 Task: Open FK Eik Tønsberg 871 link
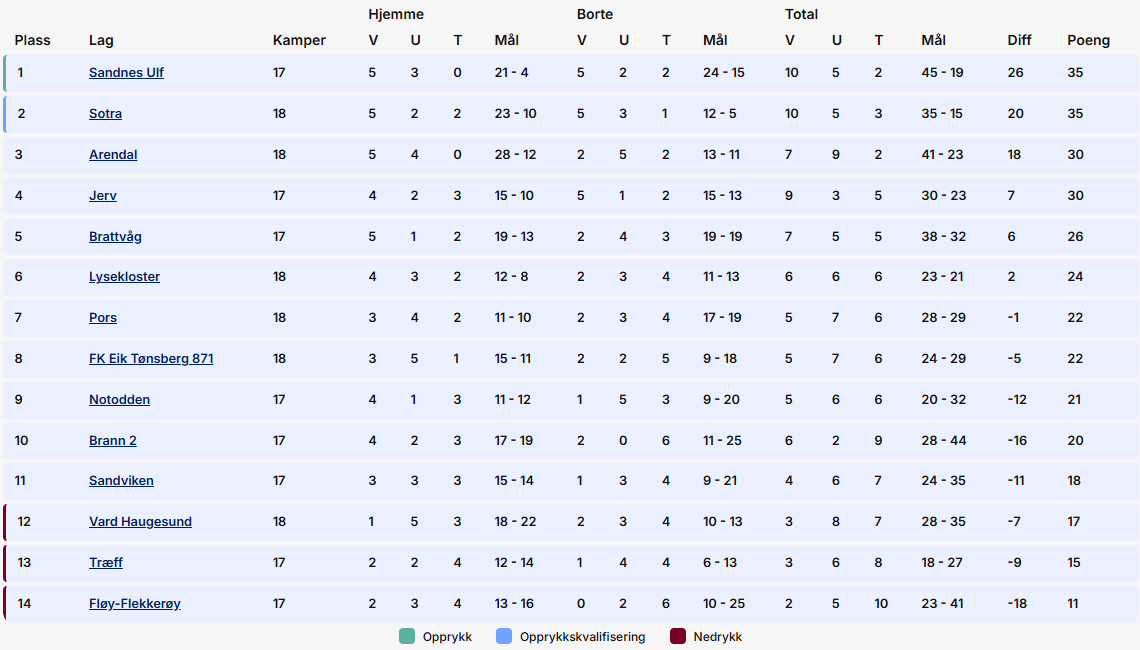click(151, 359)
